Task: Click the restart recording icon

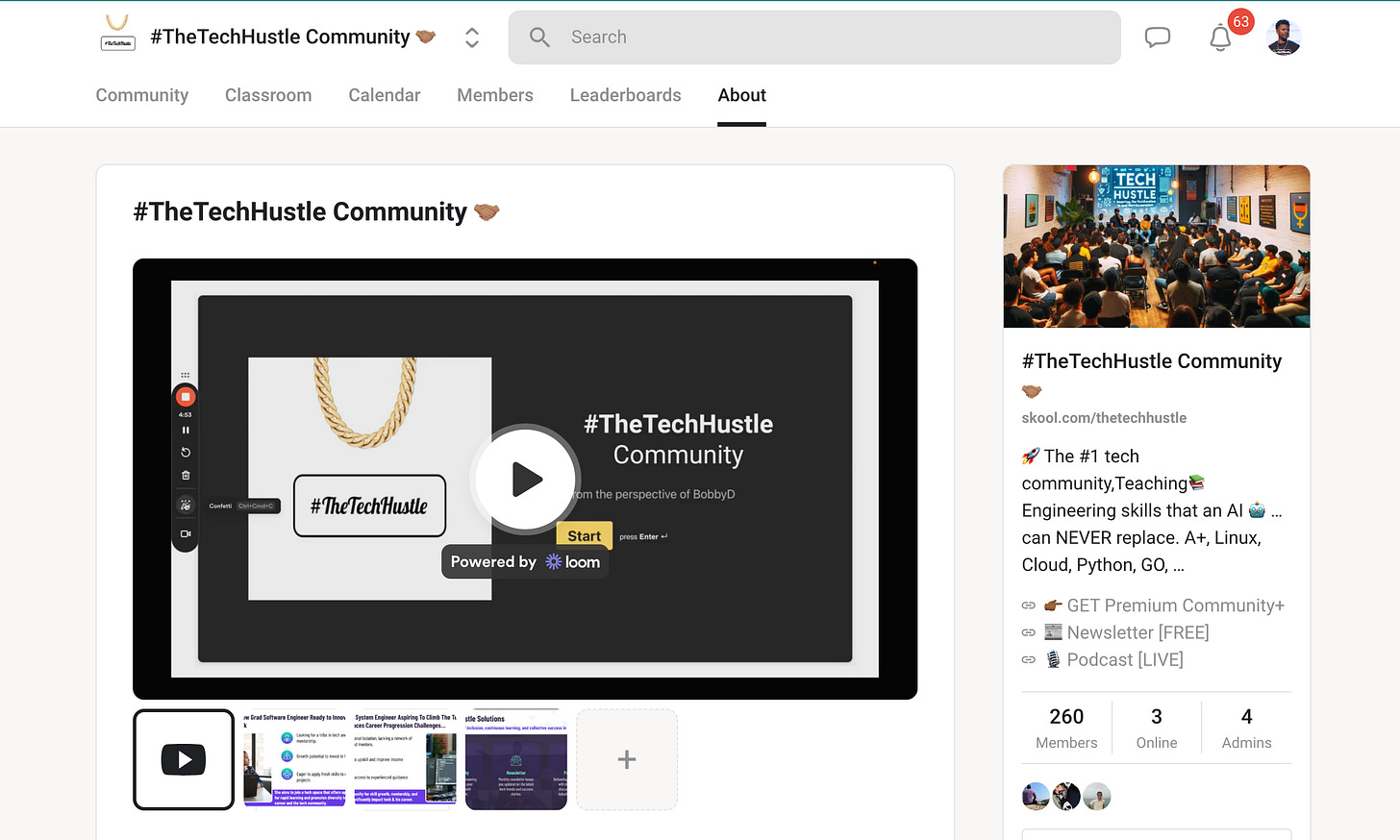Action: (x=186, y=452)
